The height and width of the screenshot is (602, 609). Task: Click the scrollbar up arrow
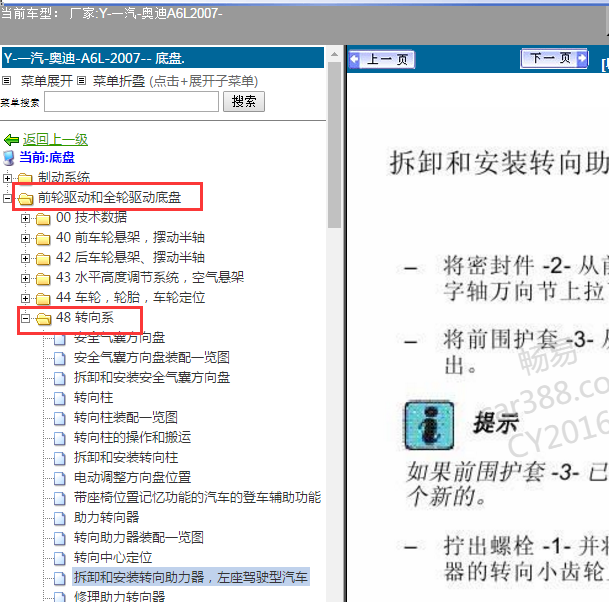click(334, 54)
